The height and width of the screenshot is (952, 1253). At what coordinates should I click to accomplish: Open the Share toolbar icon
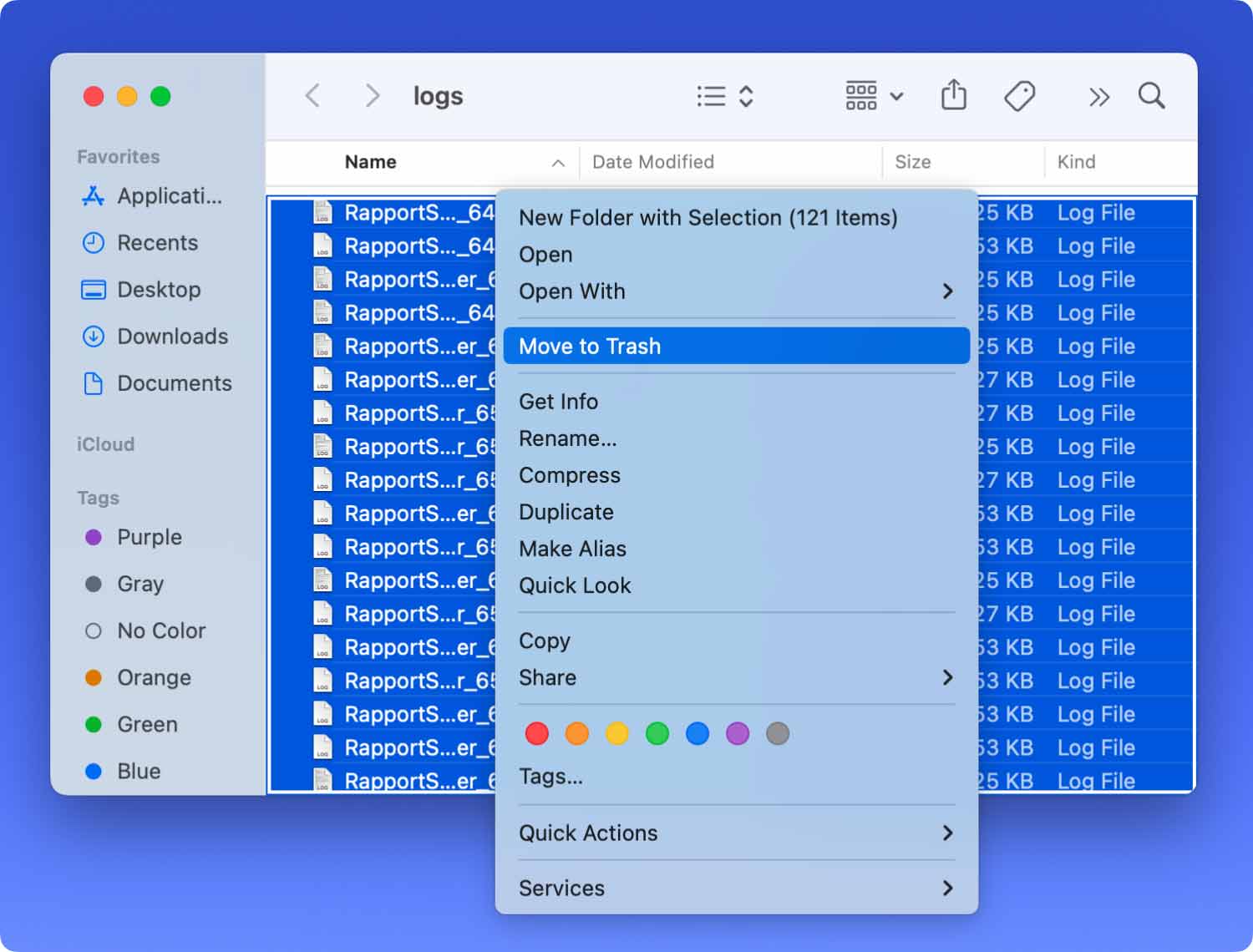(x=953, y=95)
